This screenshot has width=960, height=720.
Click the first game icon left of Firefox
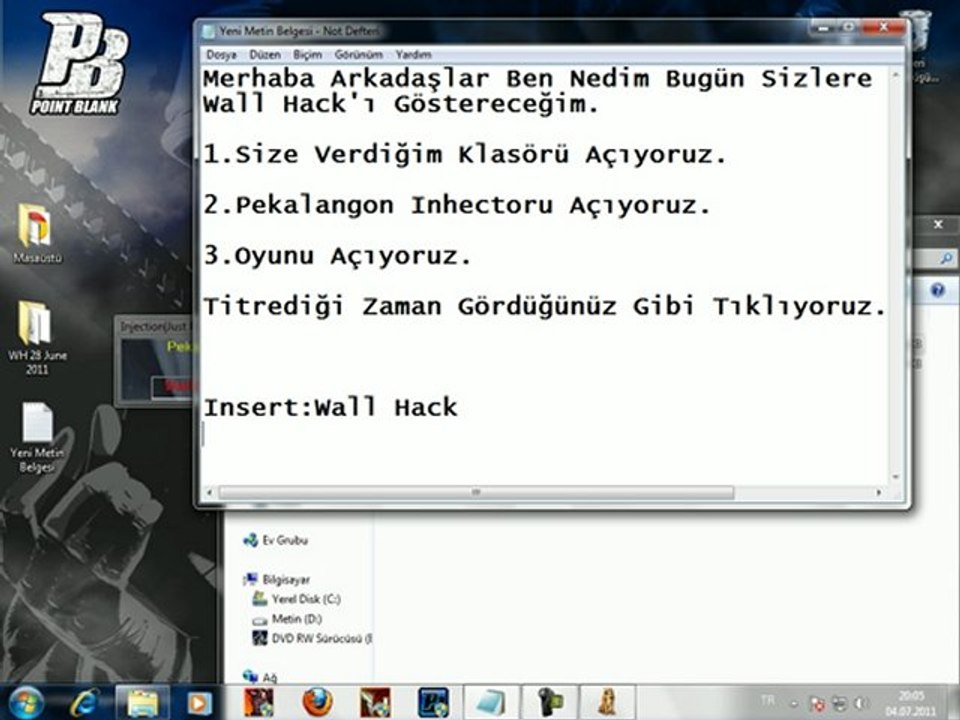coord(259,702)
